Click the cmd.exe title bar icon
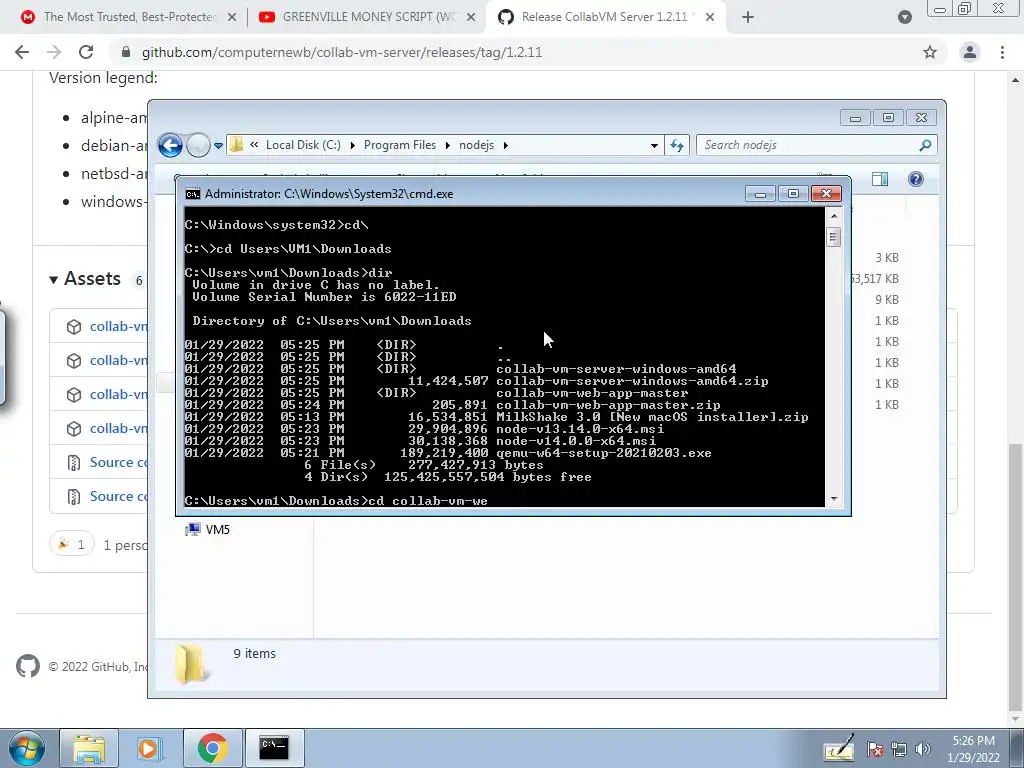Viewport: 1024px width, 768px height. (193, 194)
